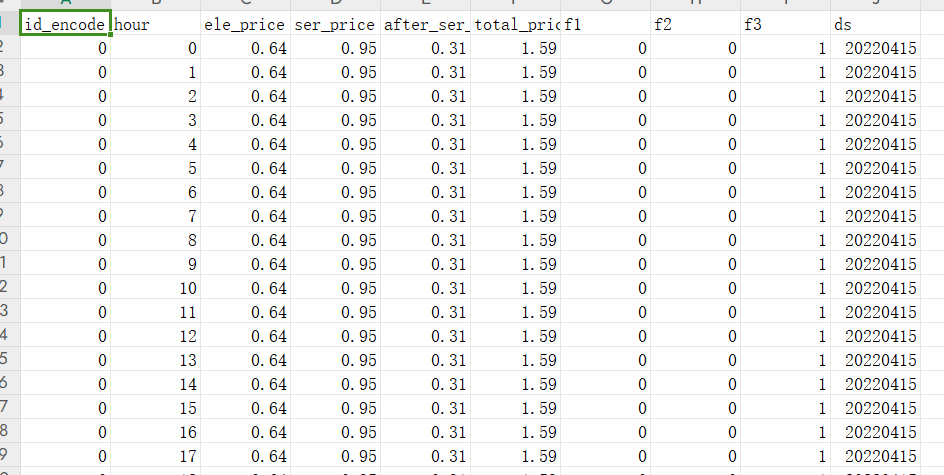
Task: Click the f2 header cell
Action: click(x=695, y=24)
